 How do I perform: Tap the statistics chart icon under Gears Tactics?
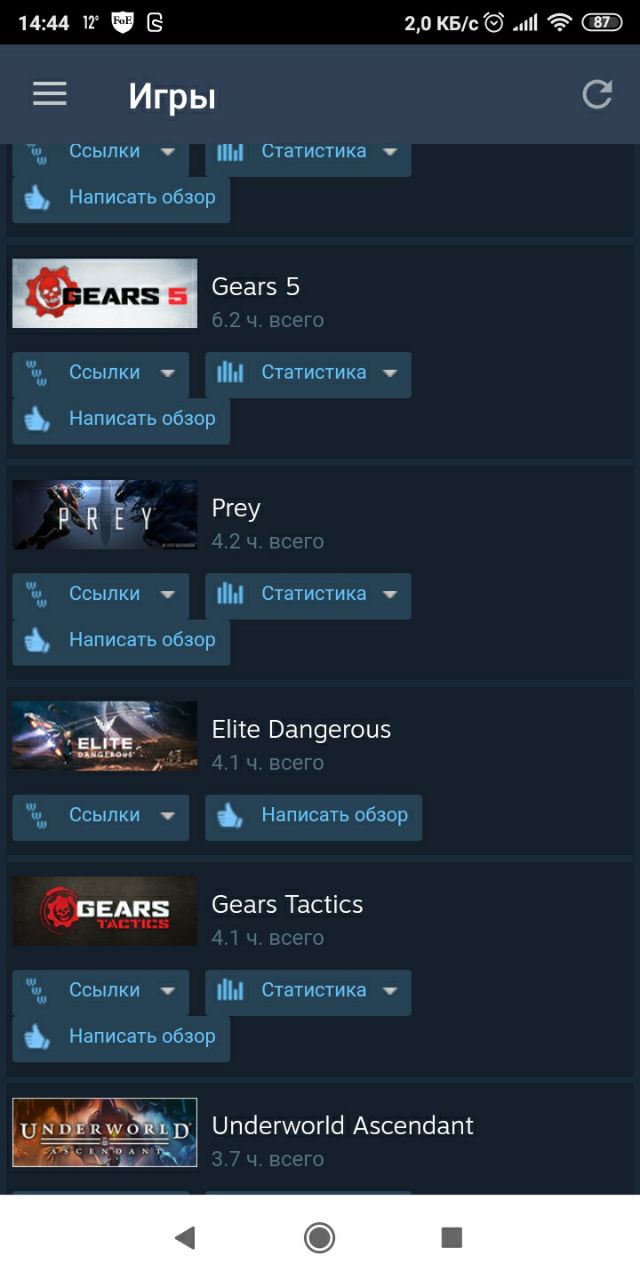pos(230,991)
